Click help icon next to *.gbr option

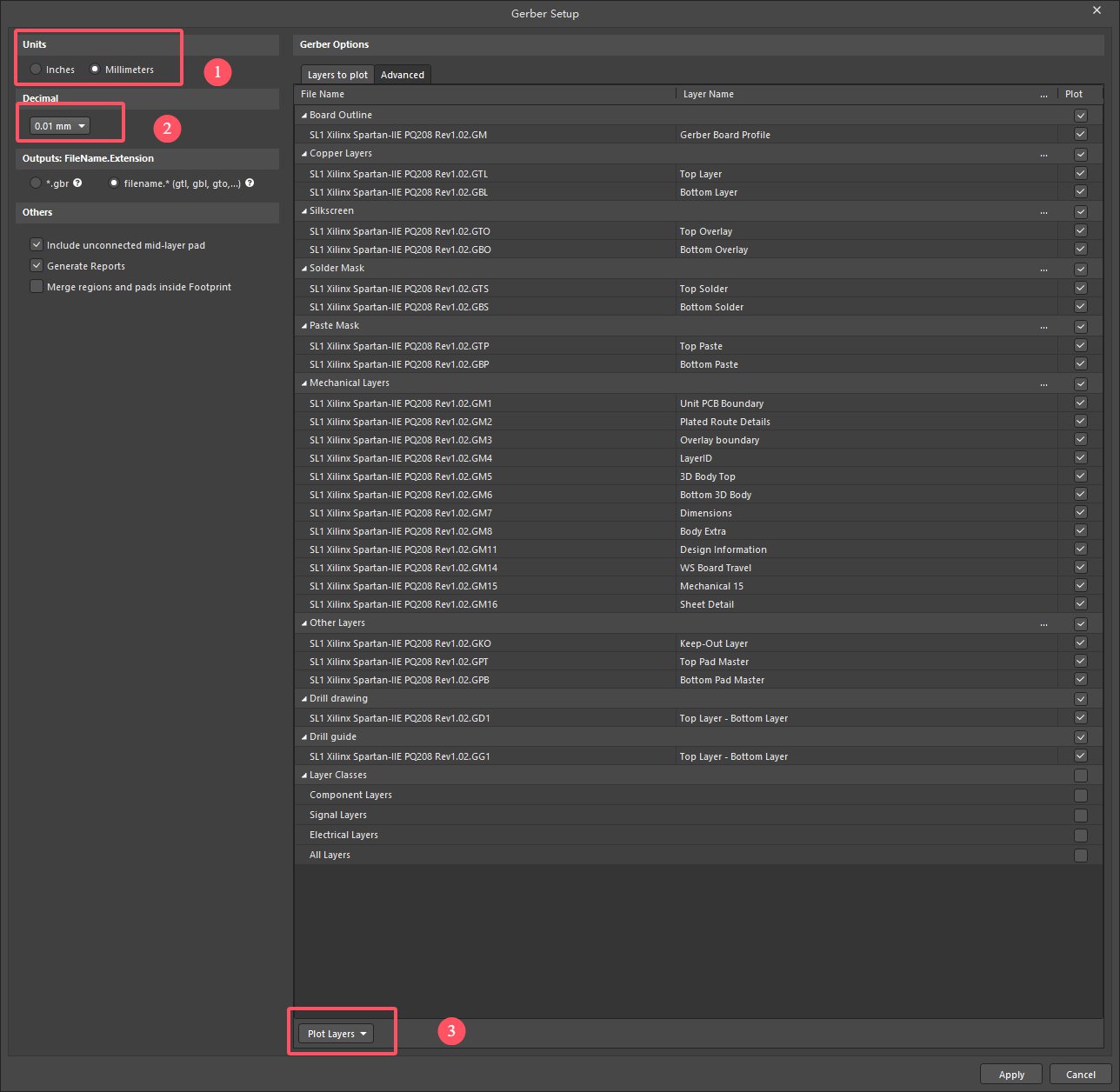[77, 183]
